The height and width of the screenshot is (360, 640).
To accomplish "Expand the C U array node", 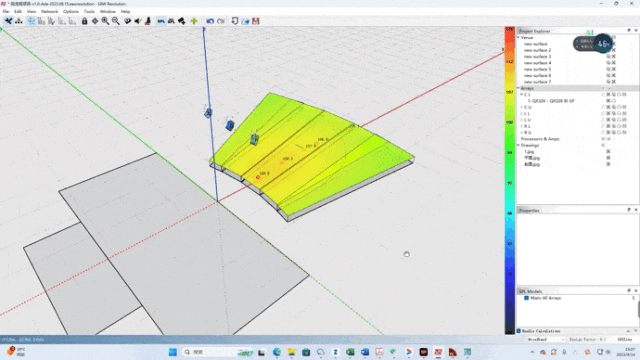I will pos(522,107).
